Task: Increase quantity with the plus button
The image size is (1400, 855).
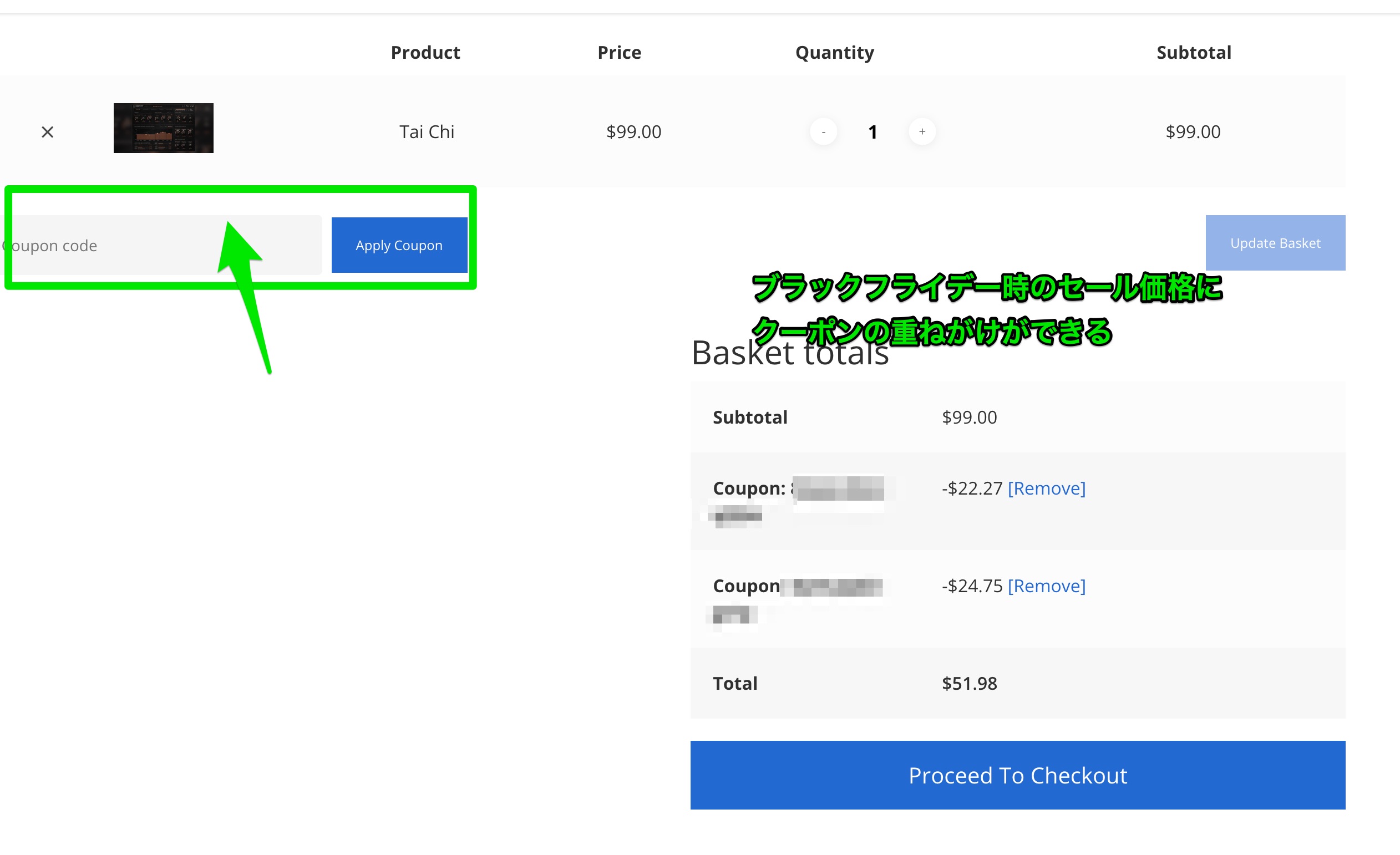Action: [x=921, y=132]
